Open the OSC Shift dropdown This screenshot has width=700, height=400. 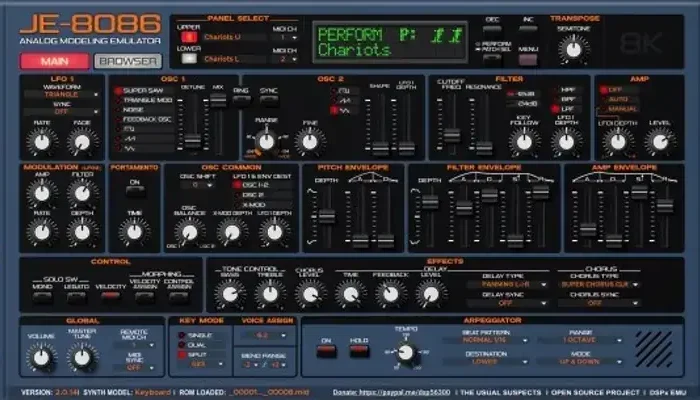point(197,184)
